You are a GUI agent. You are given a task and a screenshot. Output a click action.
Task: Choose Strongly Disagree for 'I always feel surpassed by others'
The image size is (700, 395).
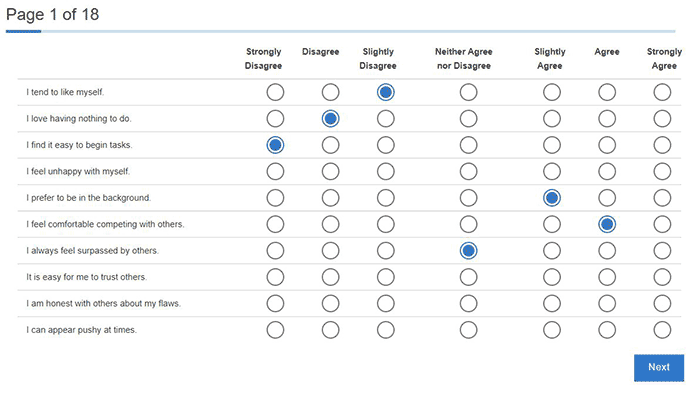pos(275,250)
